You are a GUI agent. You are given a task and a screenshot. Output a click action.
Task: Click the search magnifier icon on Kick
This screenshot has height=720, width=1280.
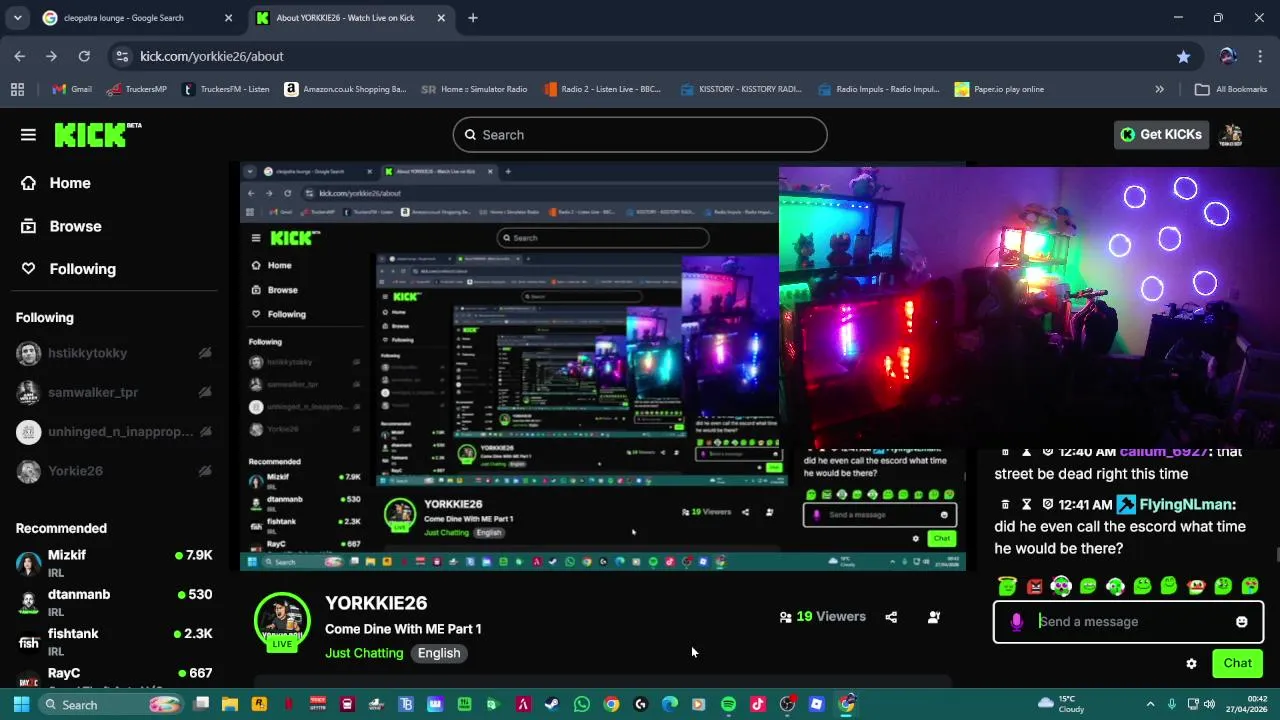tap(470, 135)
